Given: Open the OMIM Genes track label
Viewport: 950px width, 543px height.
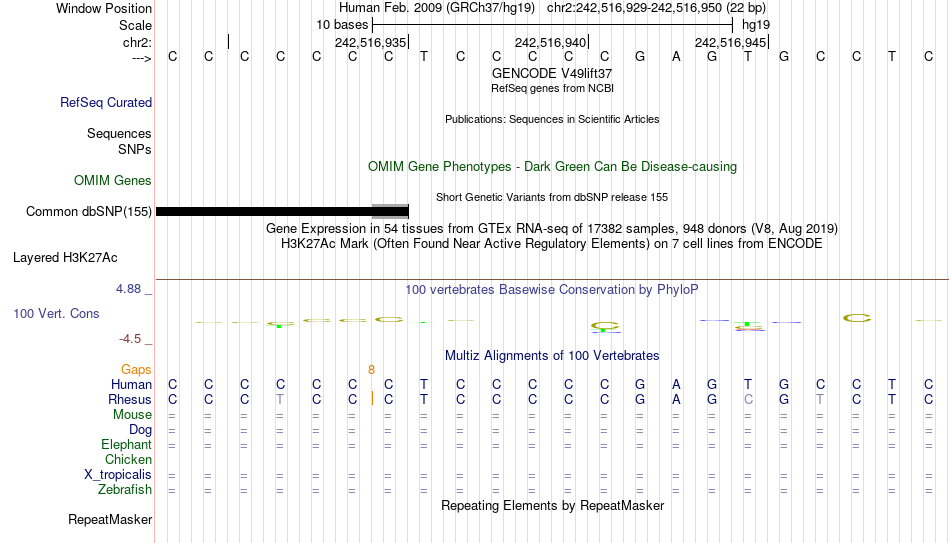Looking at the screenshot, I should tap(113, 181).
